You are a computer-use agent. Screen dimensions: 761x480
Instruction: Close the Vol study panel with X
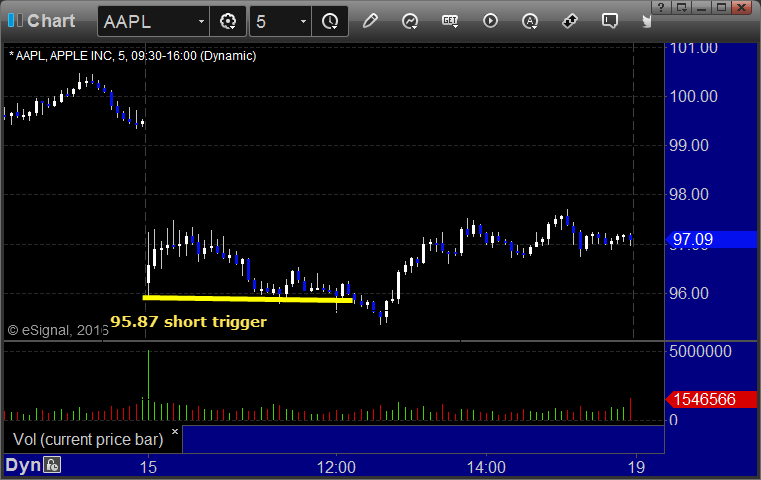point(175,431)
